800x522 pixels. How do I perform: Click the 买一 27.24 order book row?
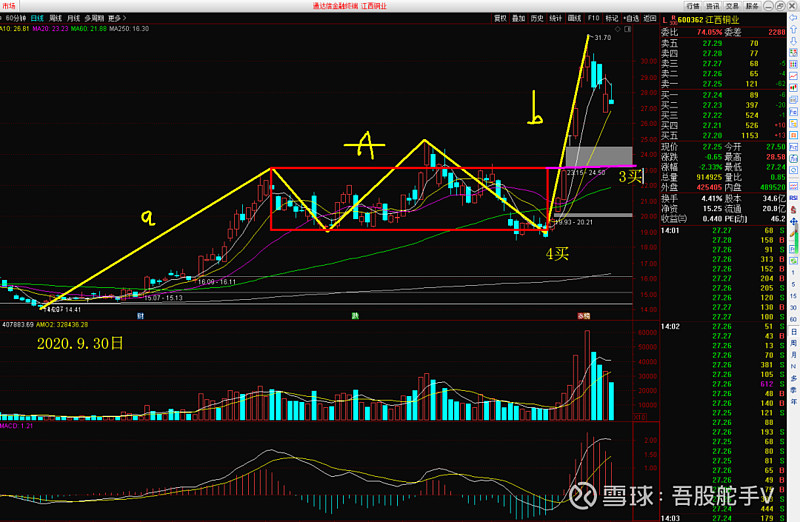723,95
